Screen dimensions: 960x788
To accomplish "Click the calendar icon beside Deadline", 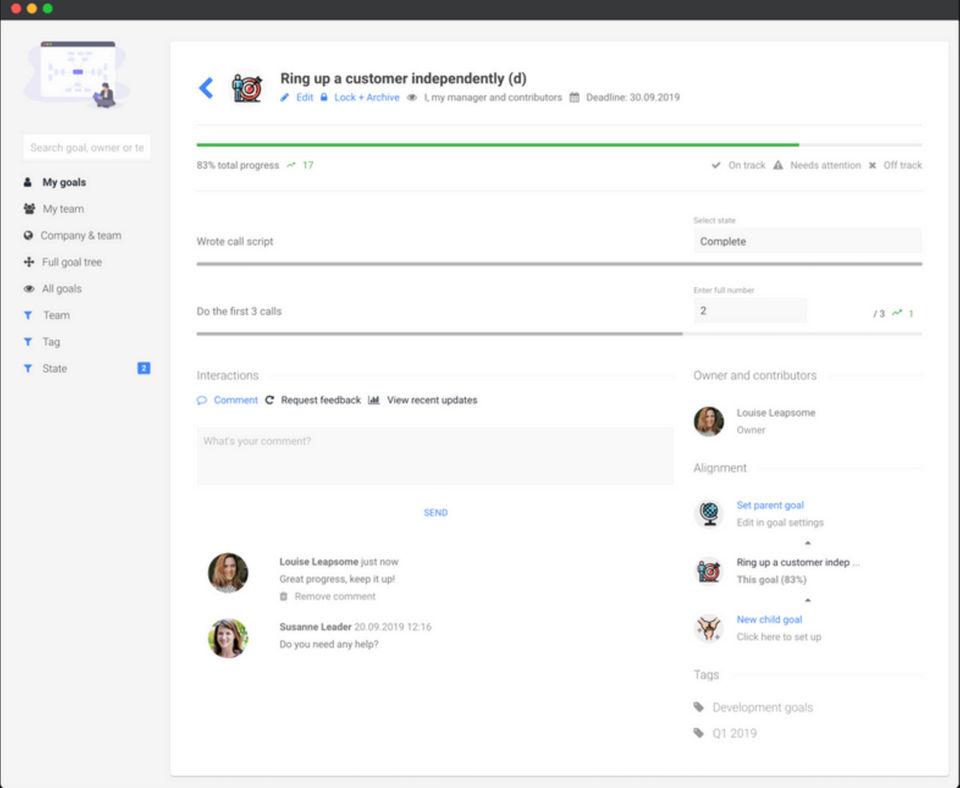I will 574,97.
